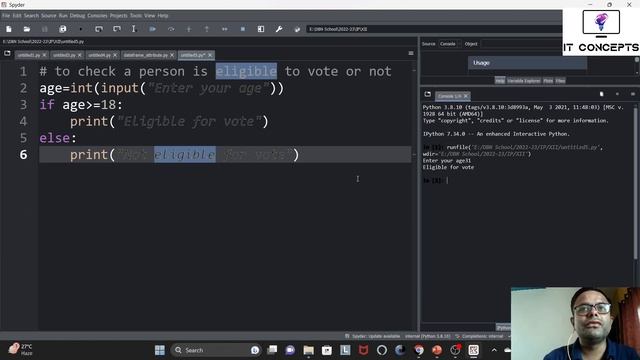The height and width of the screenshot is (360, 640).
Task: Open the Run menu
Action: (63, 16)
